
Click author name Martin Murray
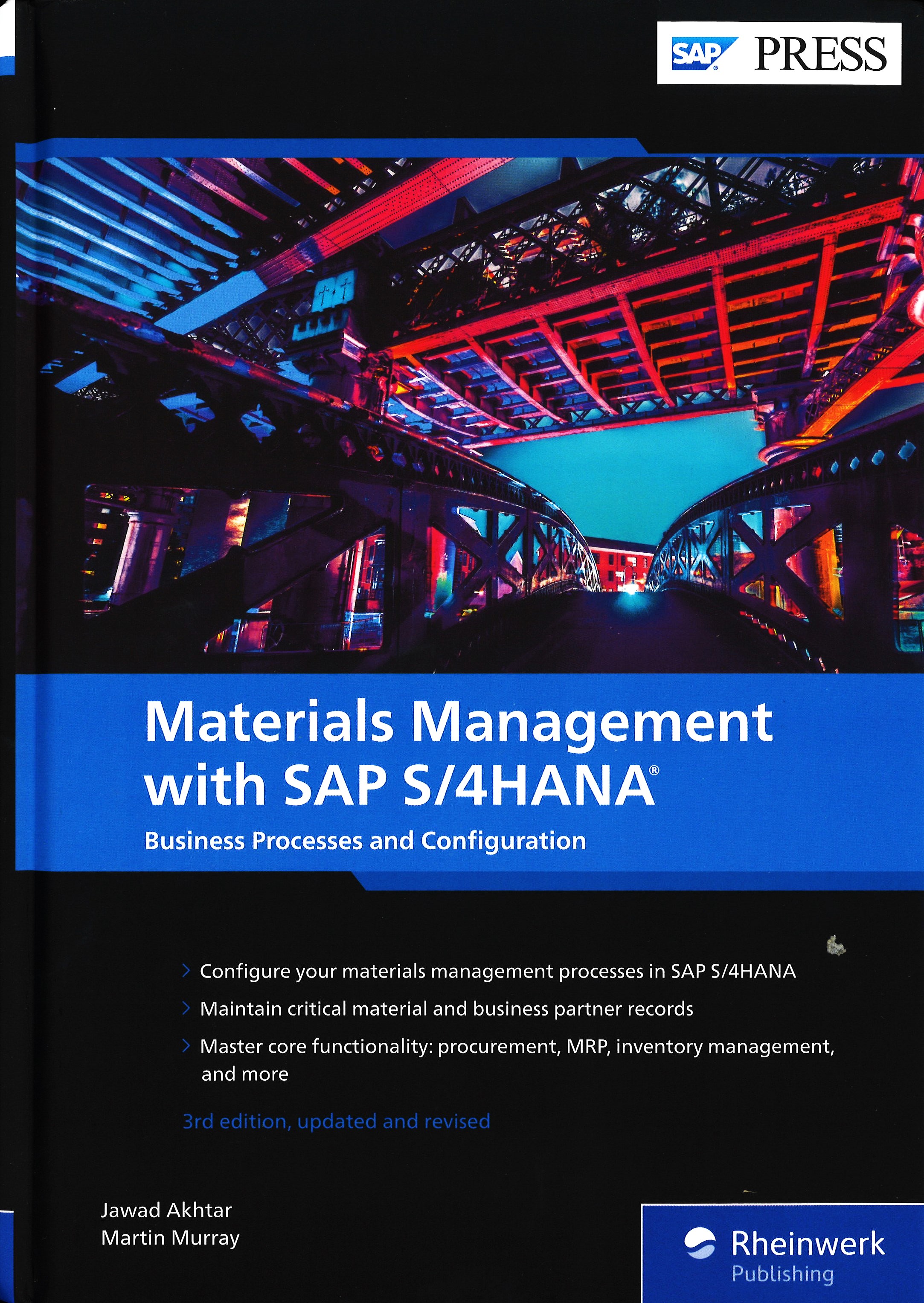tap(170, 1238)
